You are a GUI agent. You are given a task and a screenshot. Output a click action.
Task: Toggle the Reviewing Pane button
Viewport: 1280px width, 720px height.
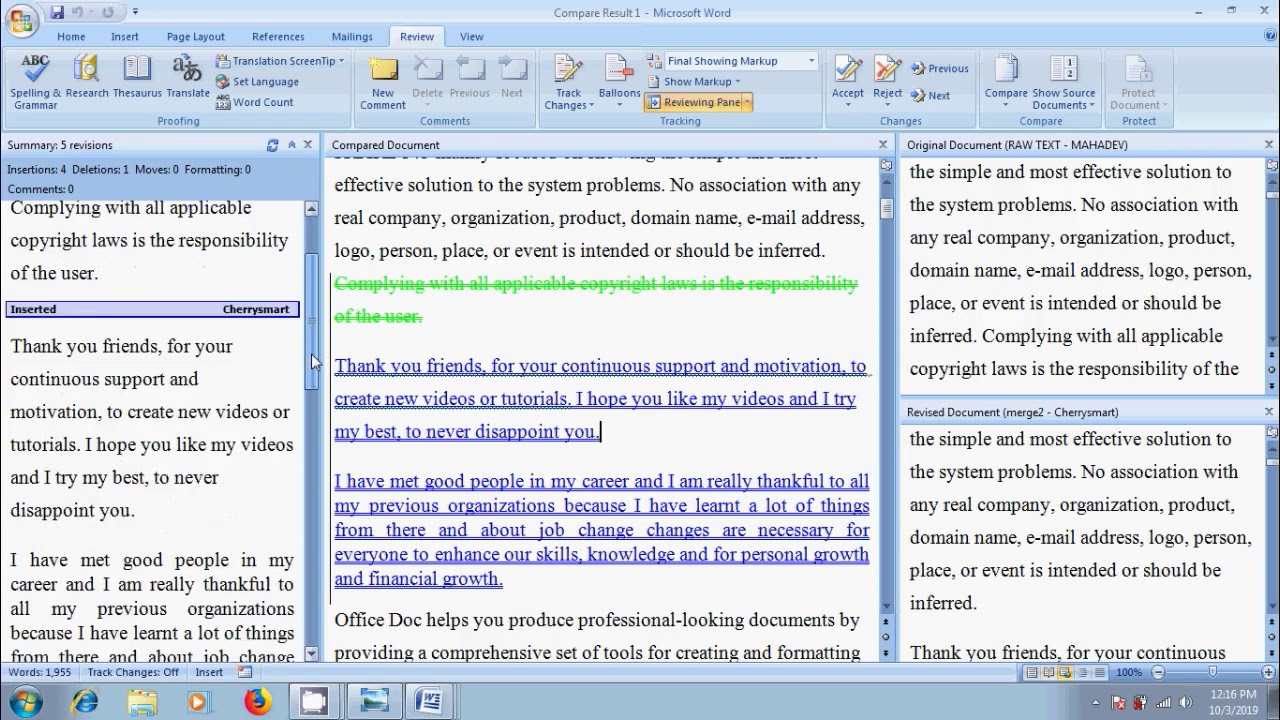point(698,102)
